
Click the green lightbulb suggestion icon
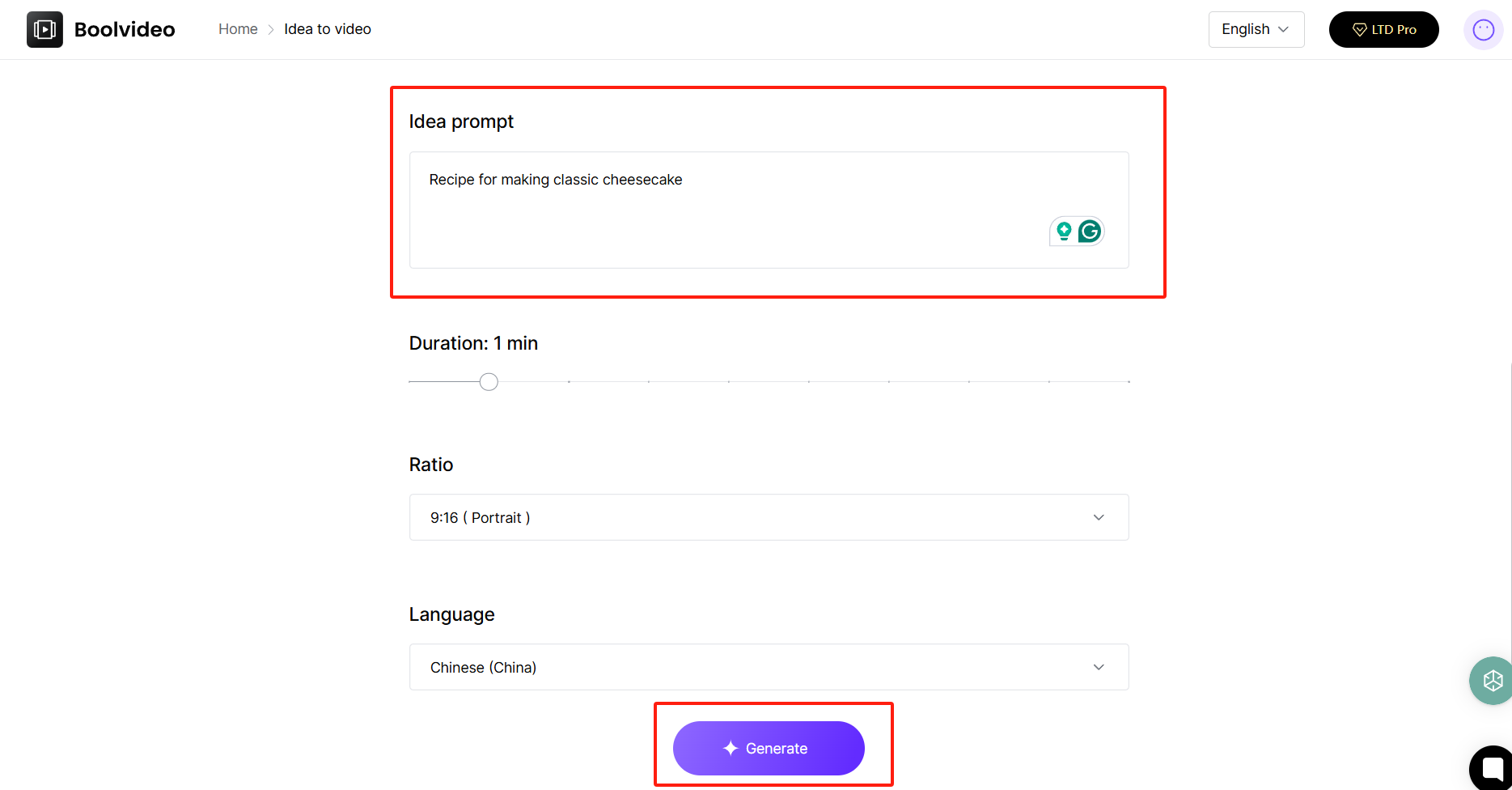point(1064,231)
